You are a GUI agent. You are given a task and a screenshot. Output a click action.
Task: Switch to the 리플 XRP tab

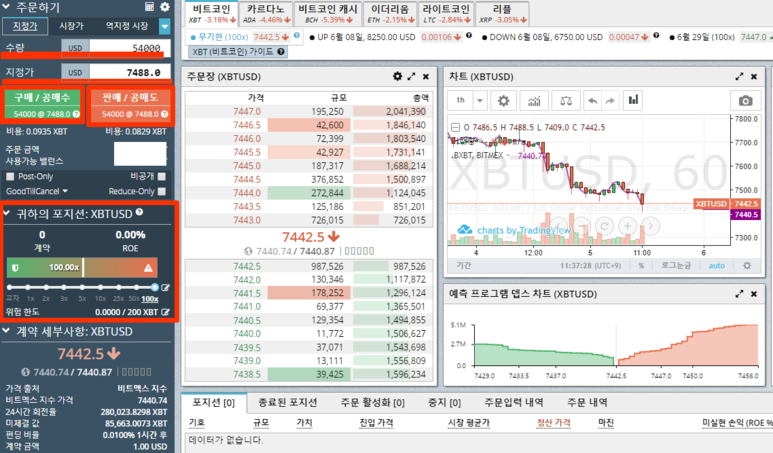point(503,13)
